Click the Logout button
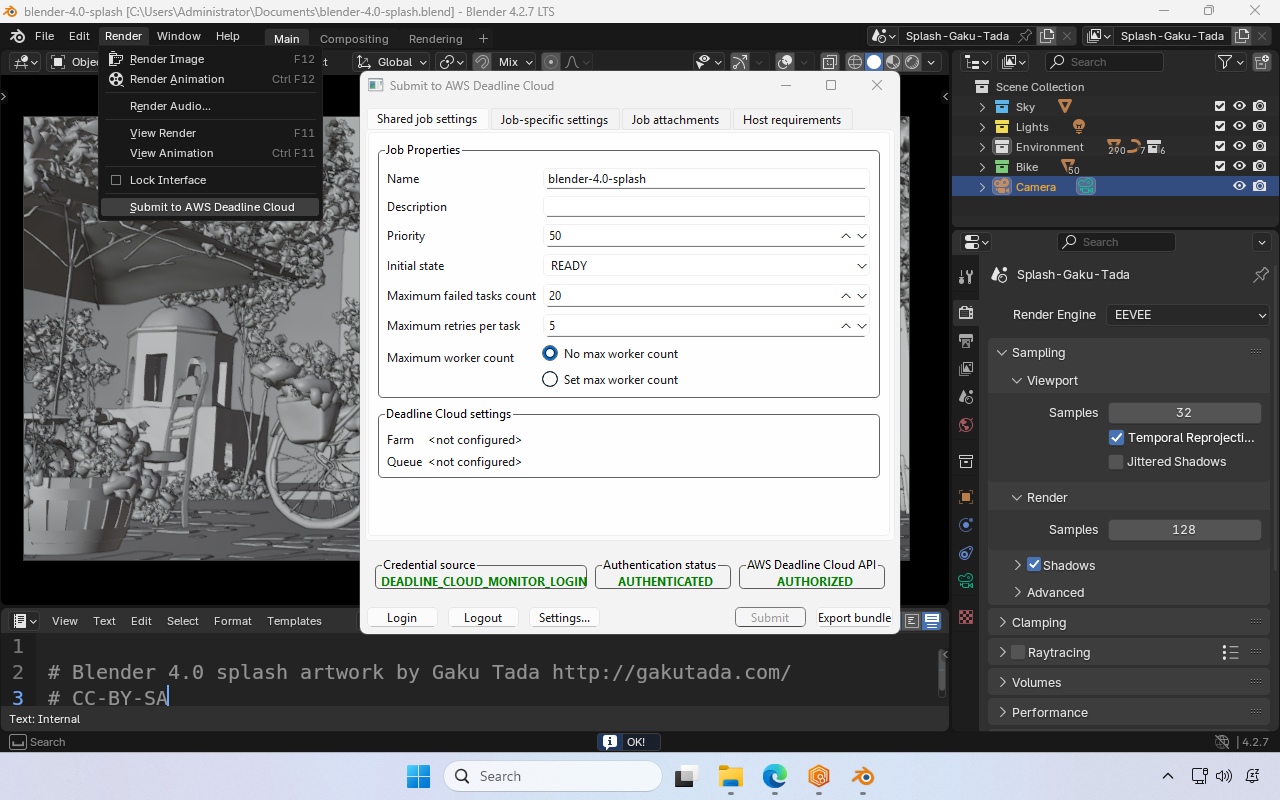1280x800 pixels. tap(483, 618)
